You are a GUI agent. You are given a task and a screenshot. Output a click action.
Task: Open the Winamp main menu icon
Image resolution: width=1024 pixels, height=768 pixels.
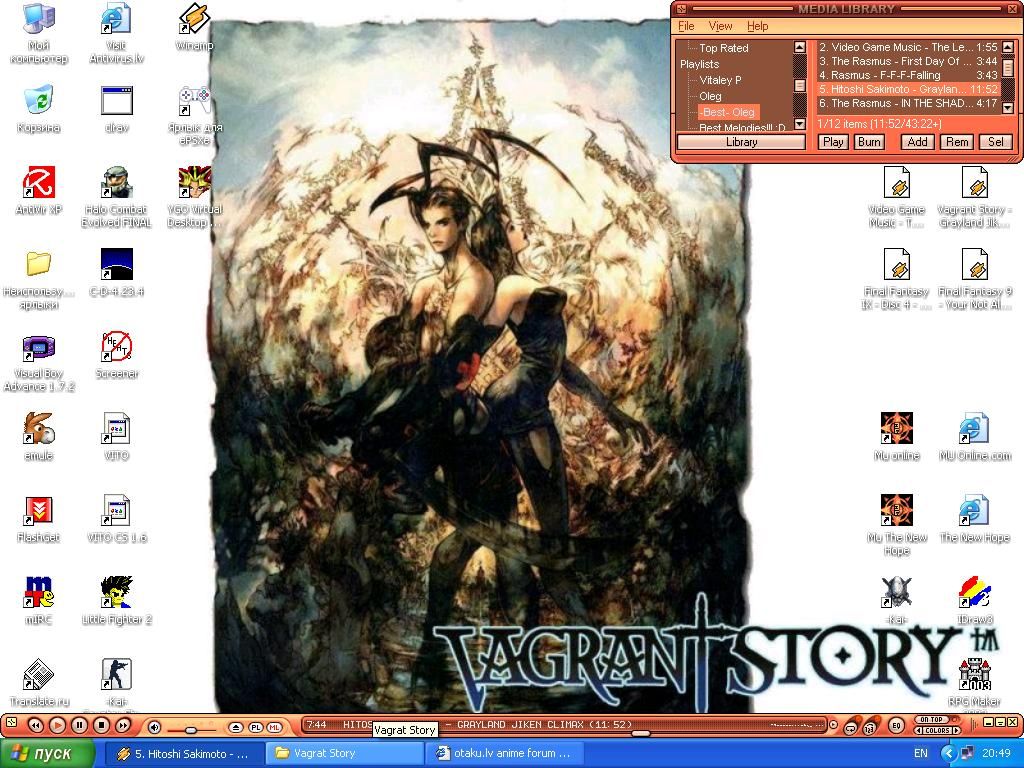[10, 724]
